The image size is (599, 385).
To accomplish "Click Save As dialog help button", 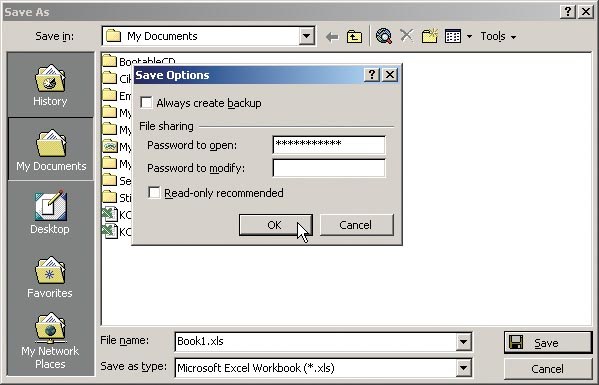I will coord(568,11).
